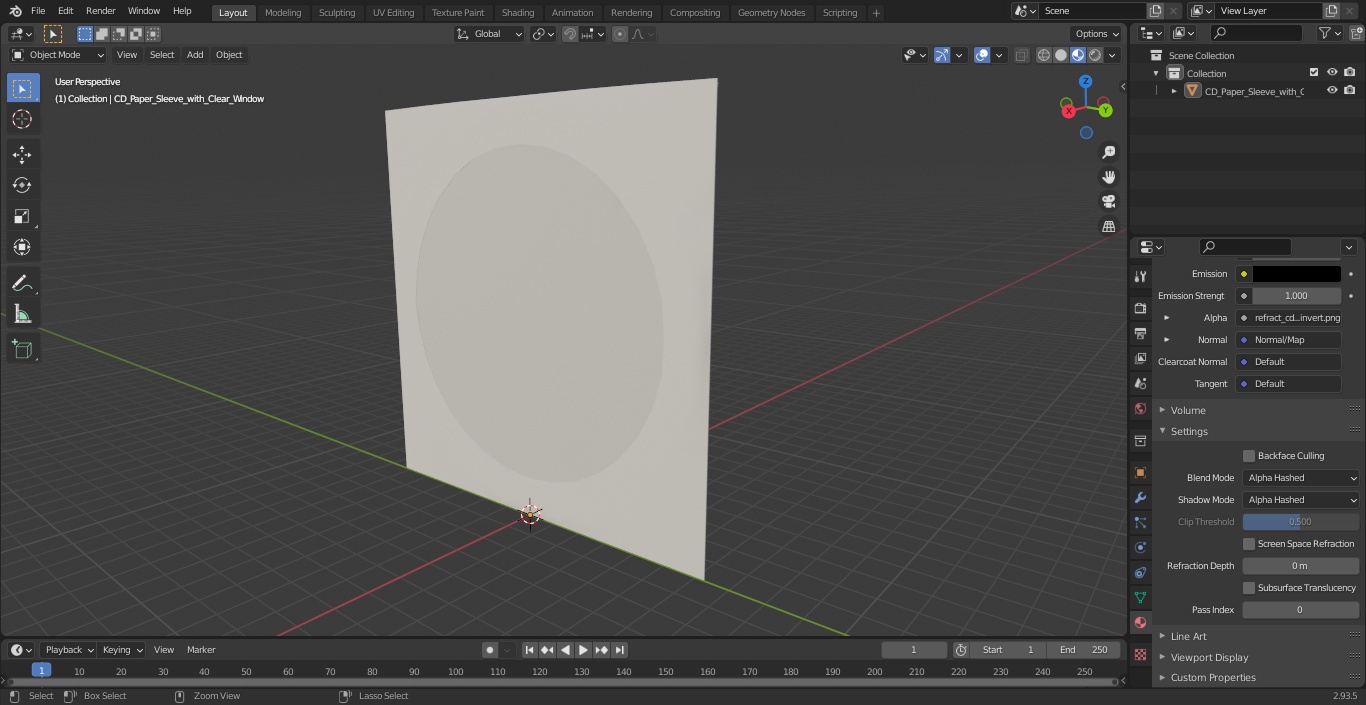Viewport: 1366px width, 705px height.
Task: Open the Render properties tab icon
Action: pos(1140,308)
